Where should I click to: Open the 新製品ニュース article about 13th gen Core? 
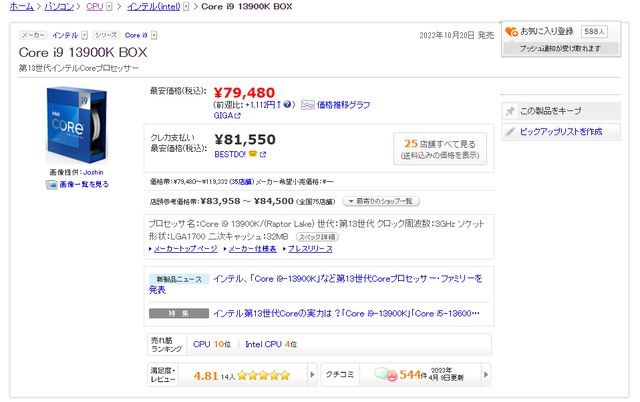[316, 284]
